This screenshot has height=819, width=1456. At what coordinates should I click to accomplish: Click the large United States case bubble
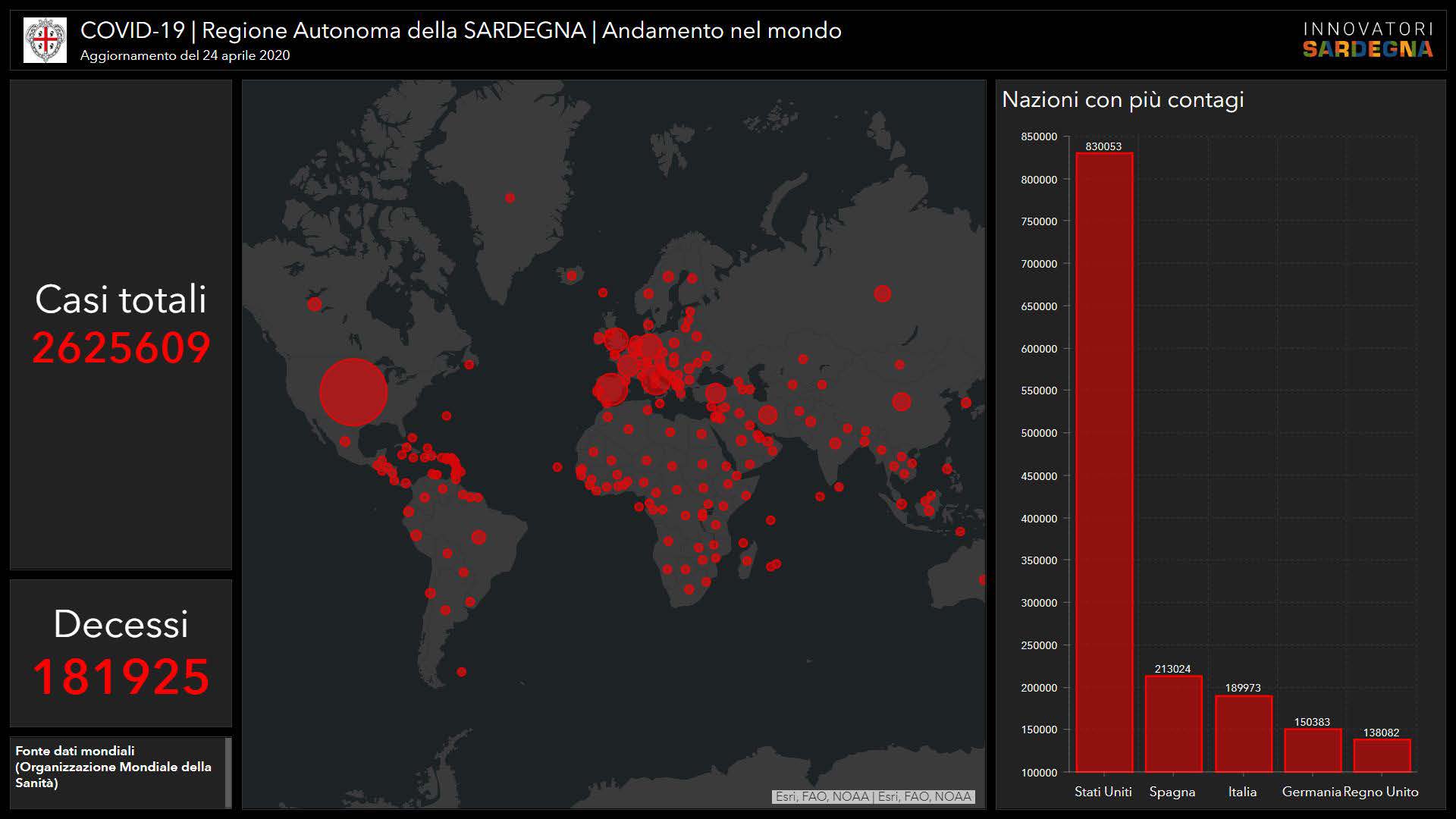[x=353, y=392]
